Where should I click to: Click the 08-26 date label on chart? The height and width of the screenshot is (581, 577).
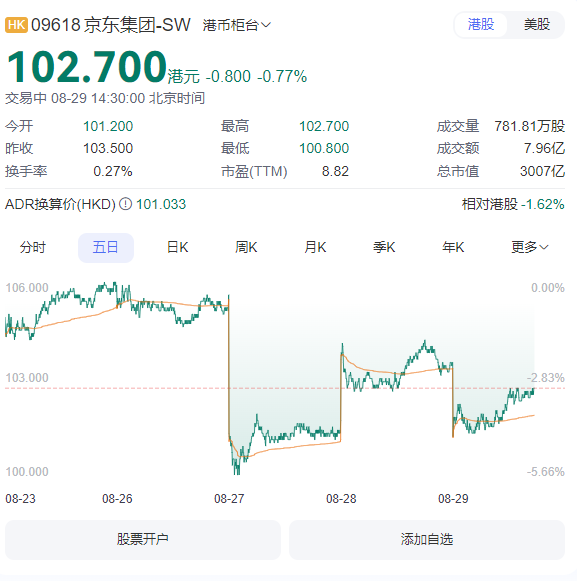pyautogui.click(x=117, y=499)
